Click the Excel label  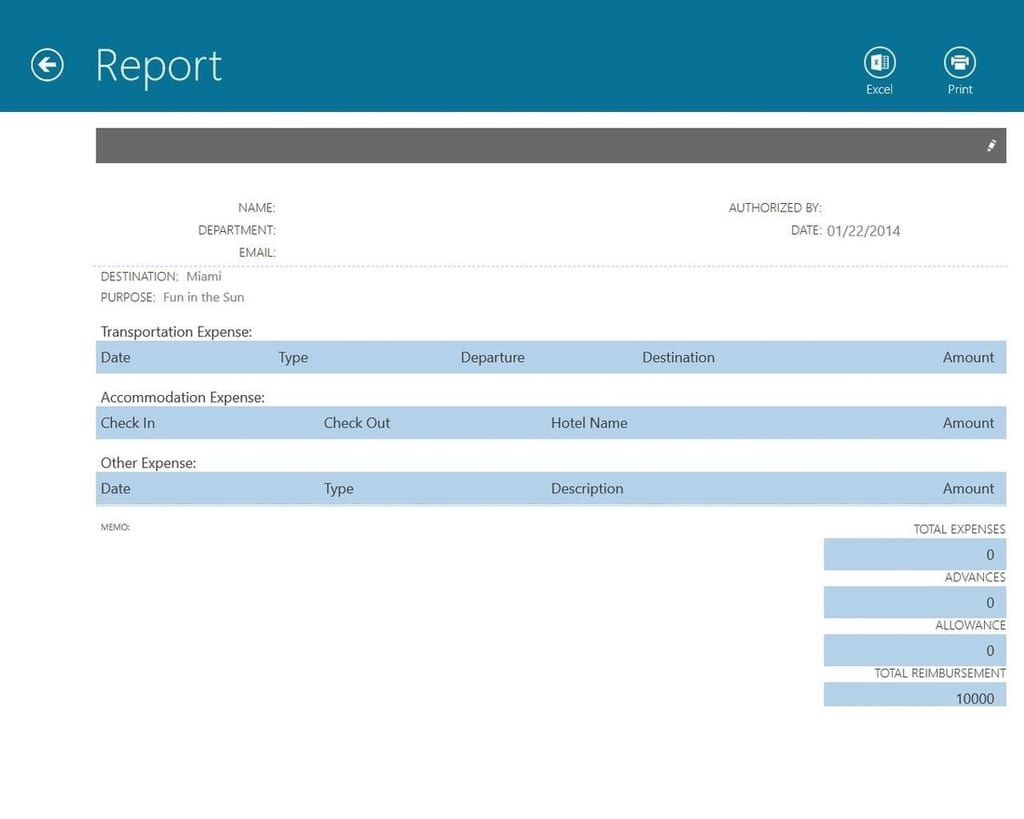pyautogui.click(x=879, y=89)
